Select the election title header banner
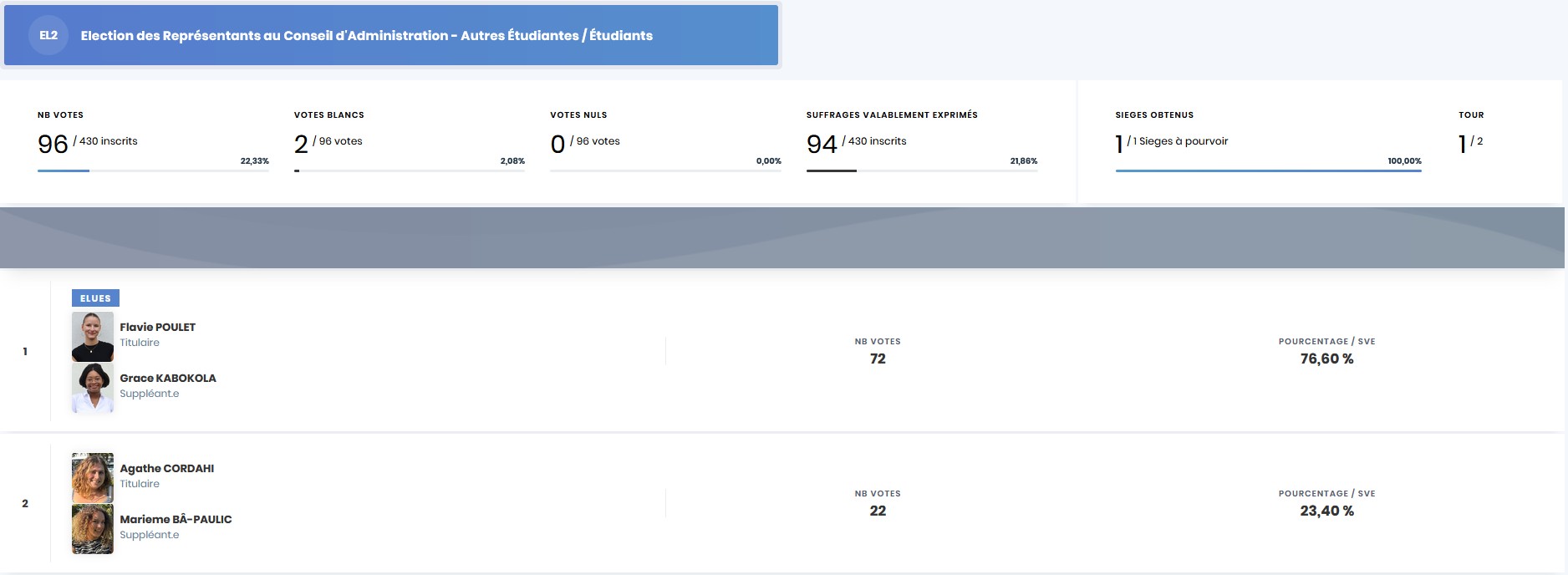The height and width of the screenshot is (575, 1568). (x=391, y=35)
